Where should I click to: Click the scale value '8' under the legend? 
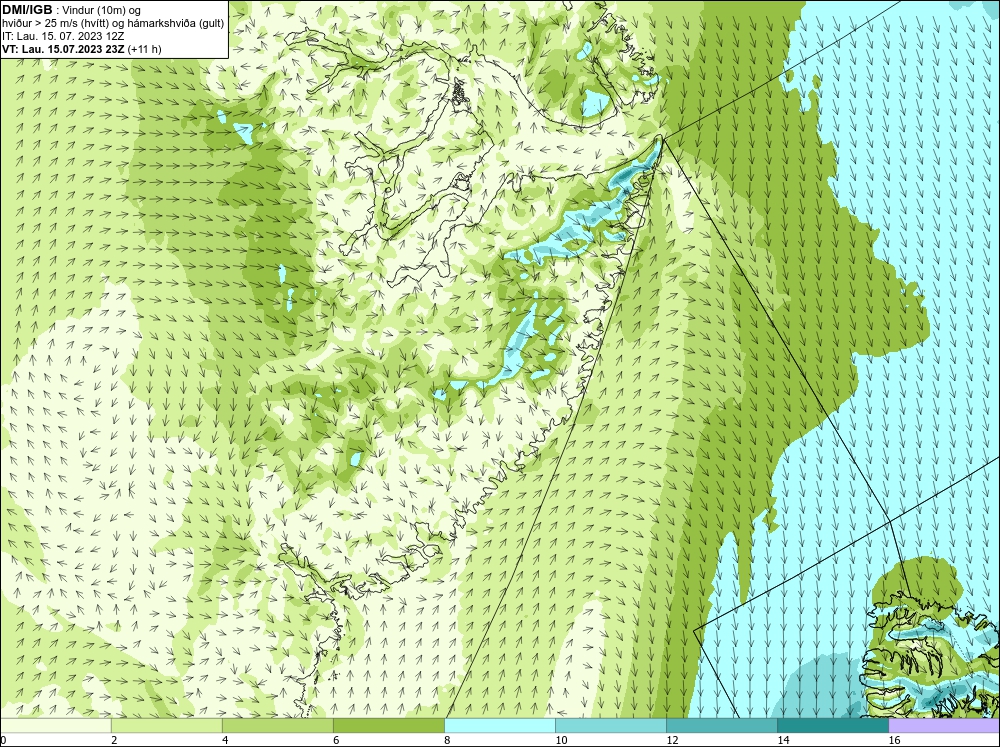tap(447, 740)
